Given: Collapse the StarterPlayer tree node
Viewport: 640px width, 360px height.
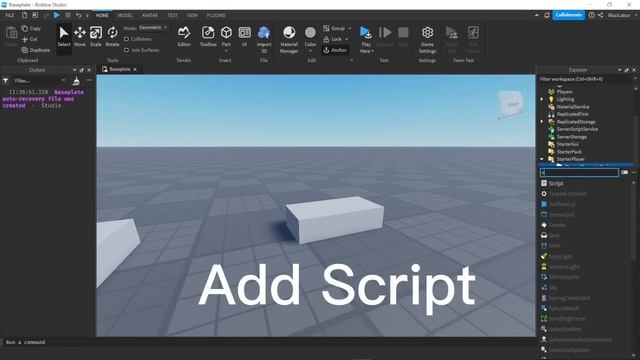Looking at the screenshot, I should [542, 159].
